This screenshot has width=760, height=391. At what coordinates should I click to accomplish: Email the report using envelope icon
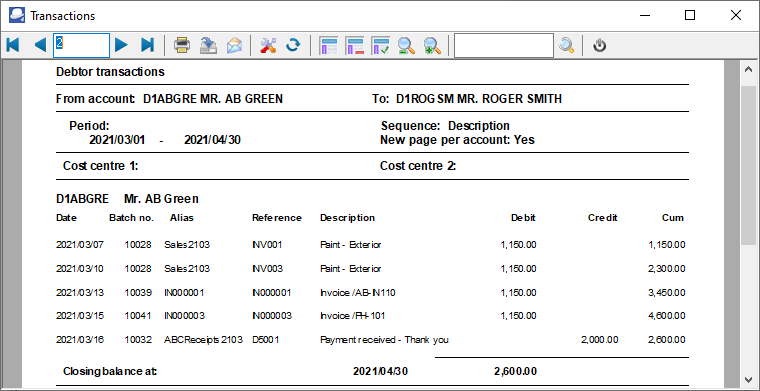click(235, 46)
